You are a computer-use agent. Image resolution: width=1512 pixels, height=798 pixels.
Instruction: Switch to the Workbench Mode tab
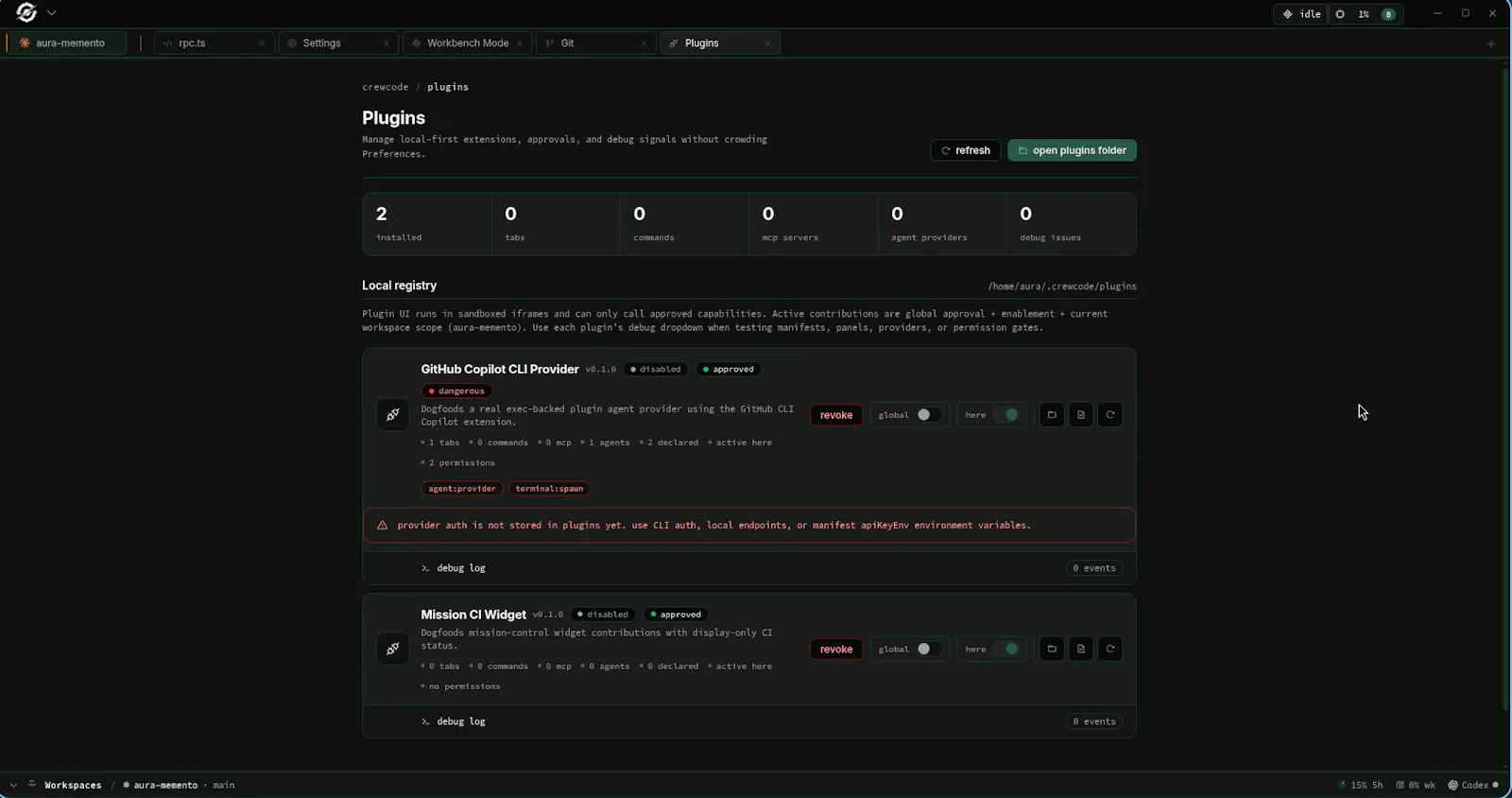pyautogui.click(x=467, y=43)
